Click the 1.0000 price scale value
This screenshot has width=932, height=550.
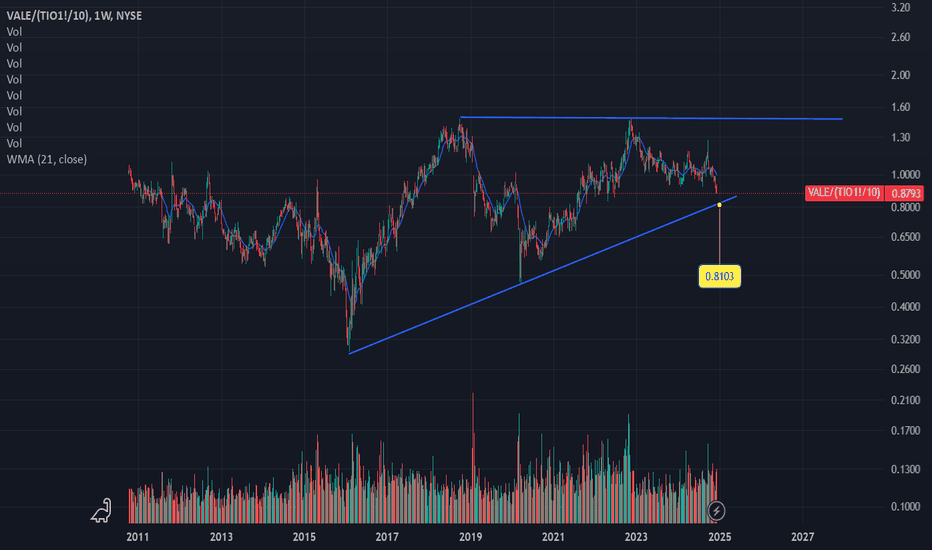click(905, 175)
